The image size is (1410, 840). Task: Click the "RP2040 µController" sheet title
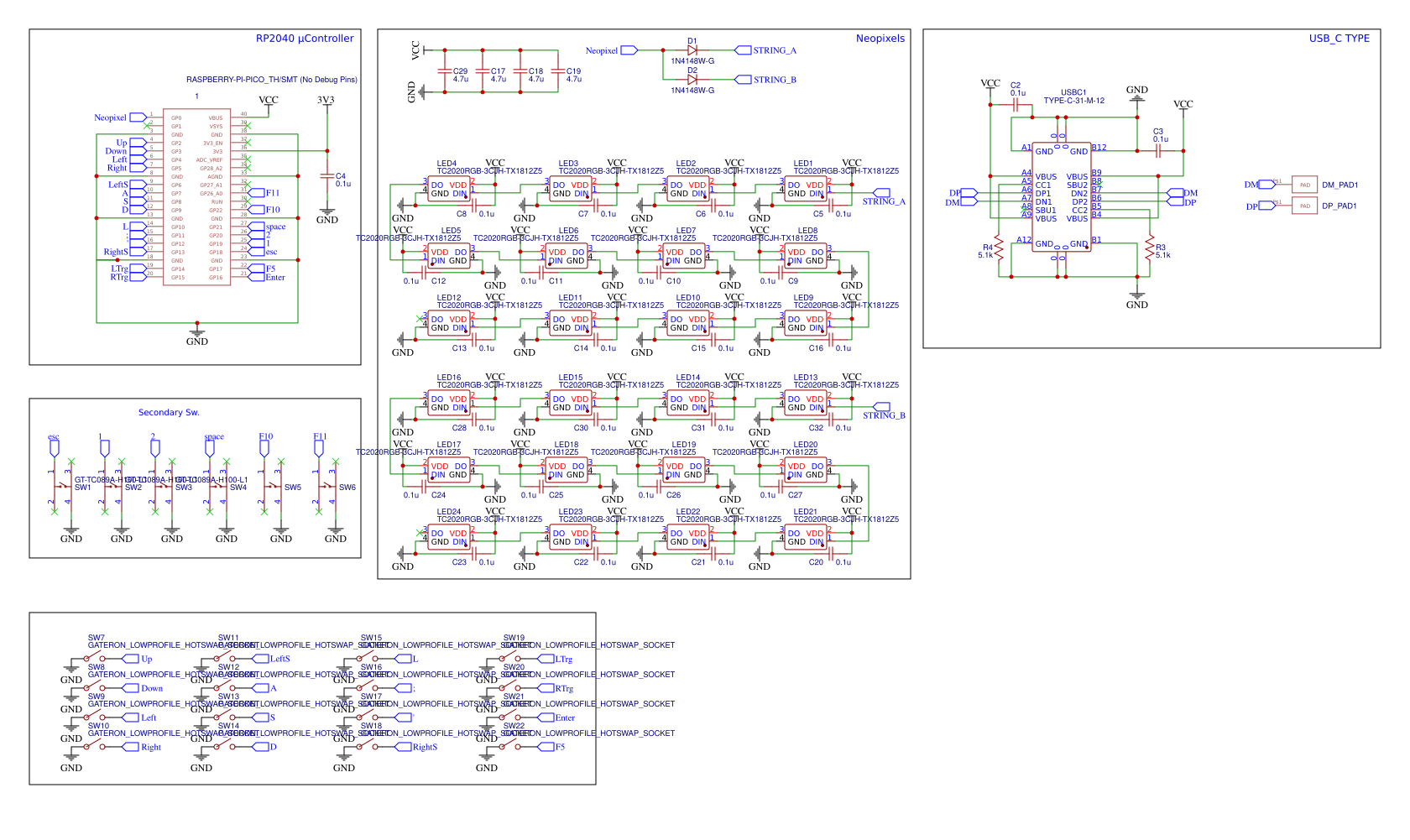pyautogui.click(x=305, y=39)
